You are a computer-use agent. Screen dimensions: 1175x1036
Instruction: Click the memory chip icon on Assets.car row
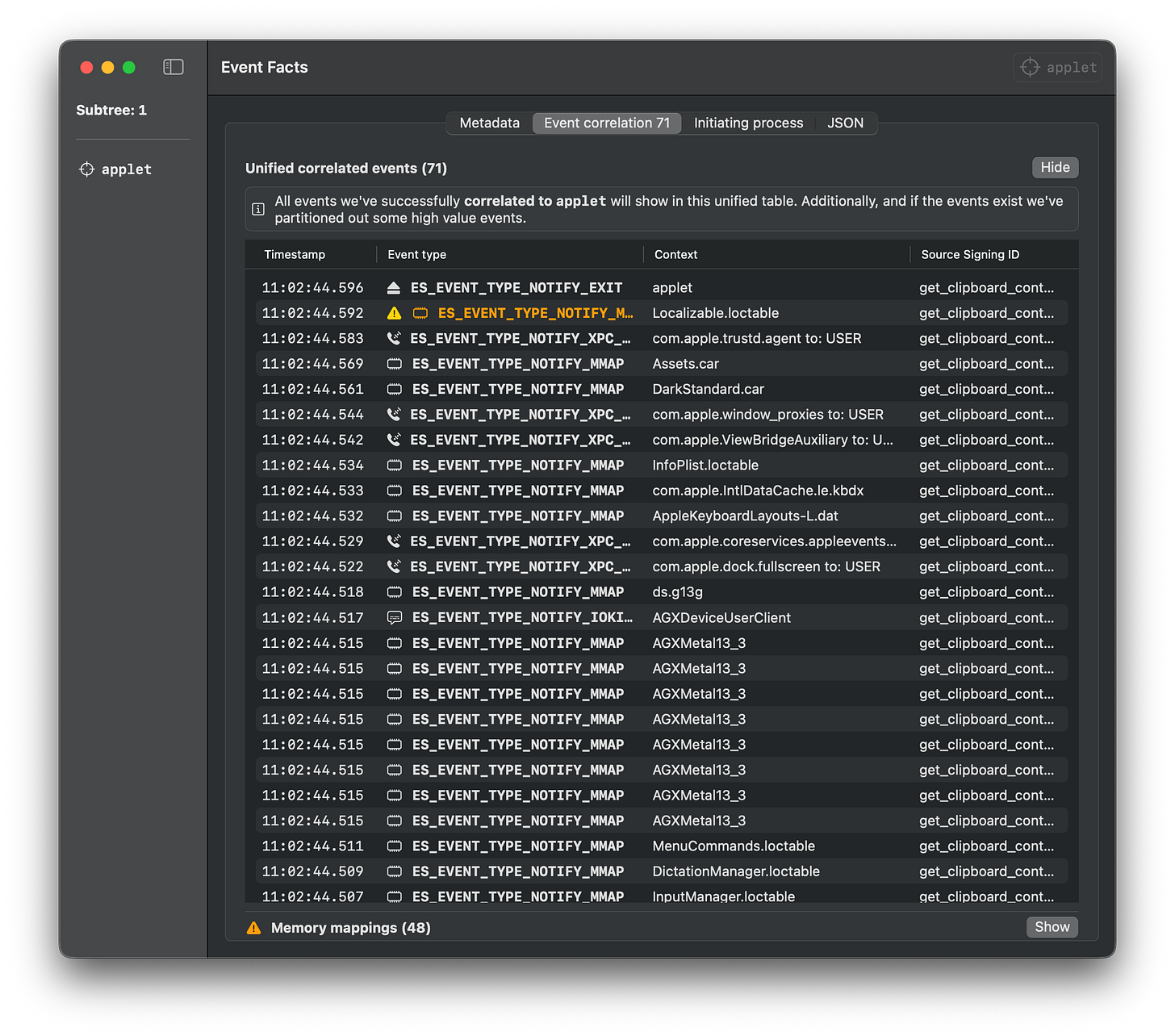click(395, 364)
